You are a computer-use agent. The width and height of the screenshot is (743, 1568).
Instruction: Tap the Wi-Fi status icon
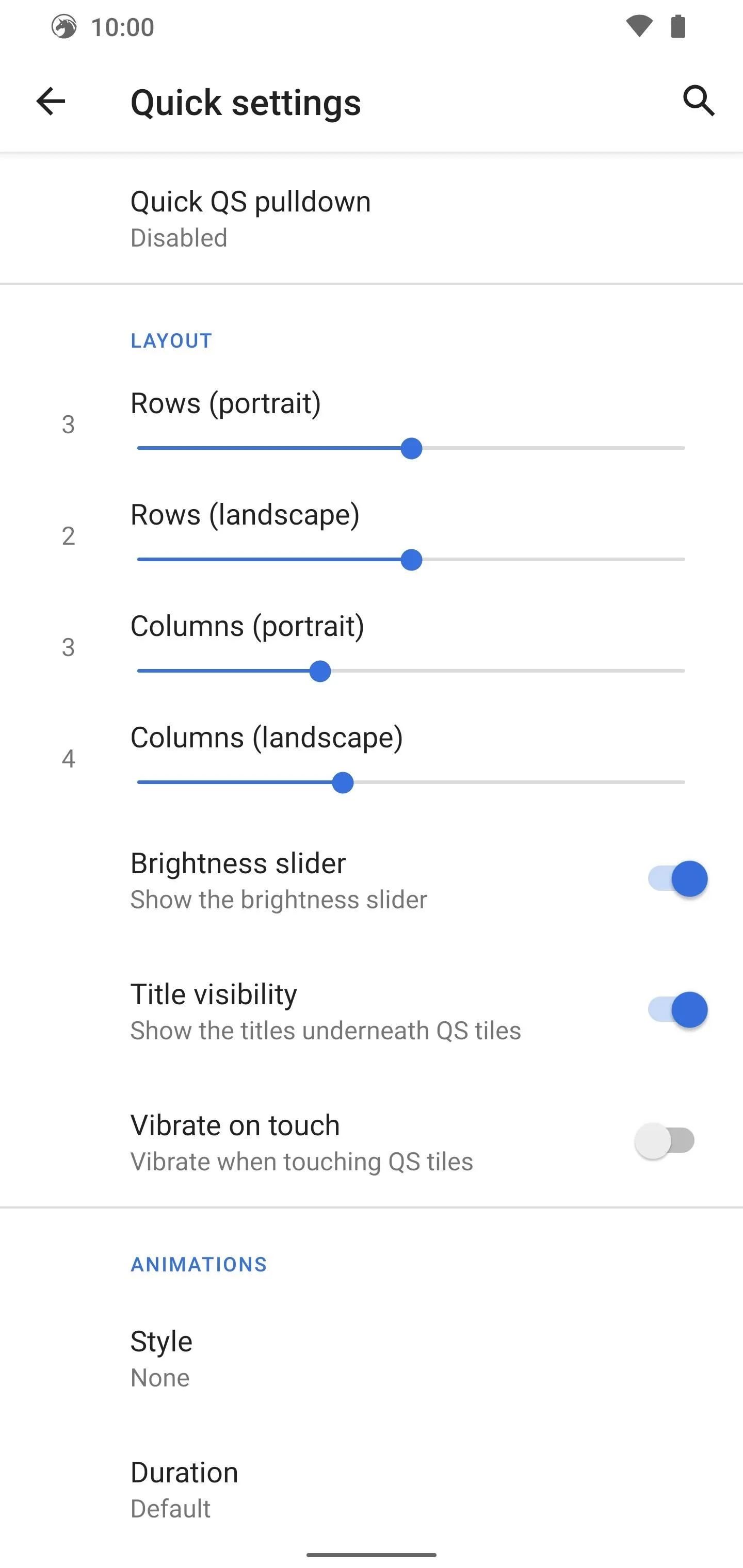639,27
